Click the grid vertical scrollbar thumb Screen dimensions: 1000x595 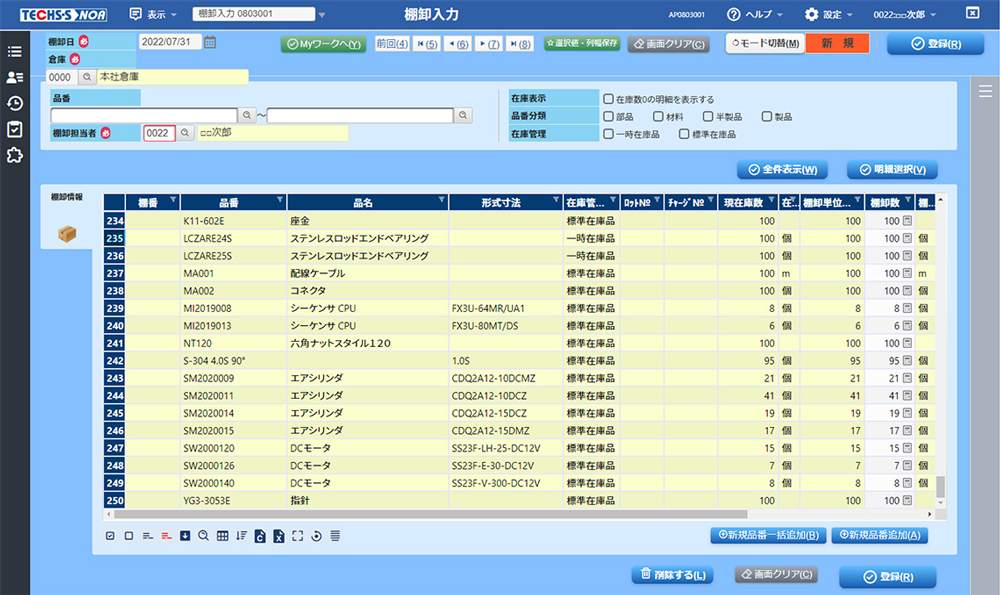940,487
